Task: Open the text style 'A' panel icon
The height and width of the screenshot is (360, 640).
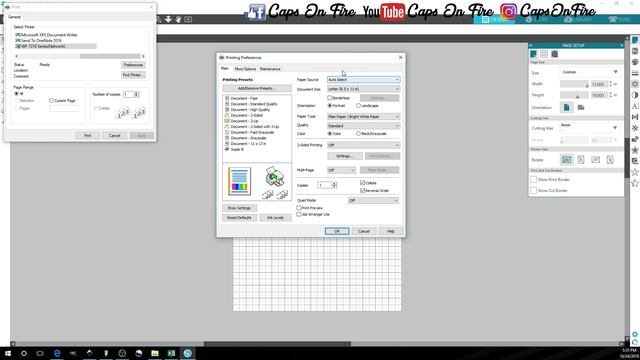Action: pos(635,106)
